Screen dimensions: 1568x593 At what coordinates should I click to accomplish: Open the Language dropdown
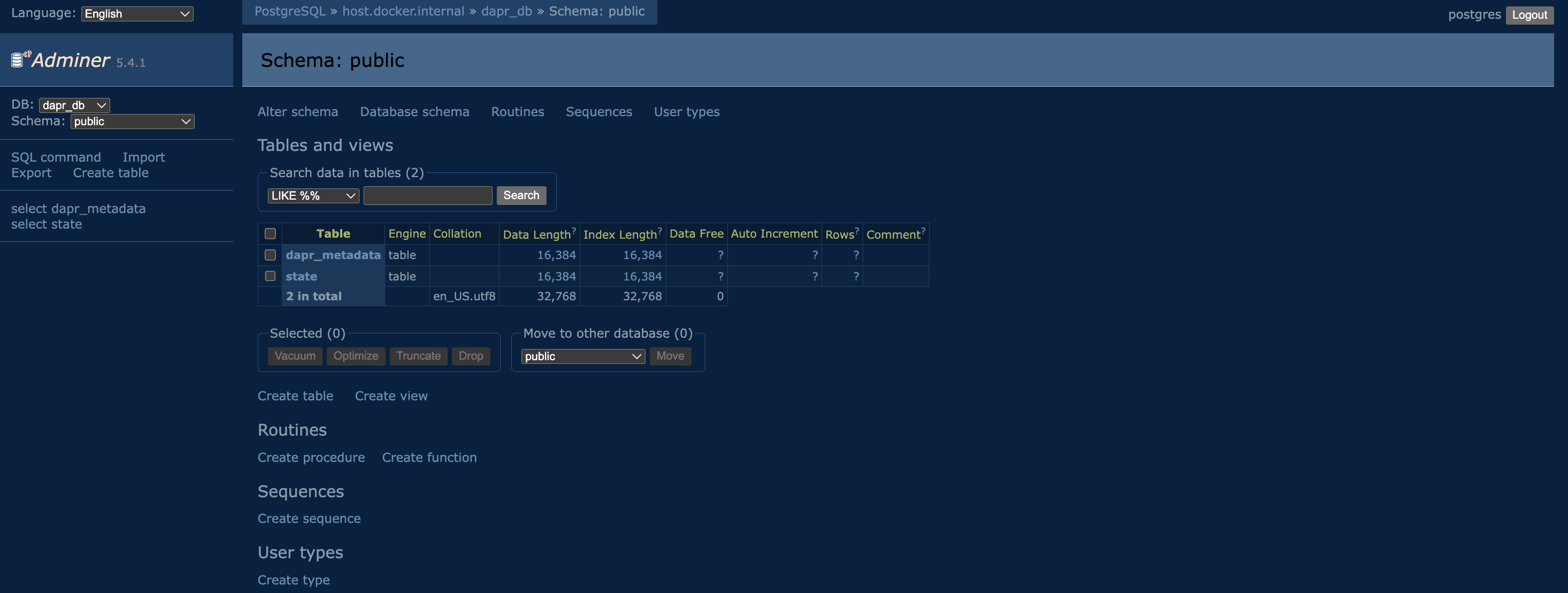(137, 13)
